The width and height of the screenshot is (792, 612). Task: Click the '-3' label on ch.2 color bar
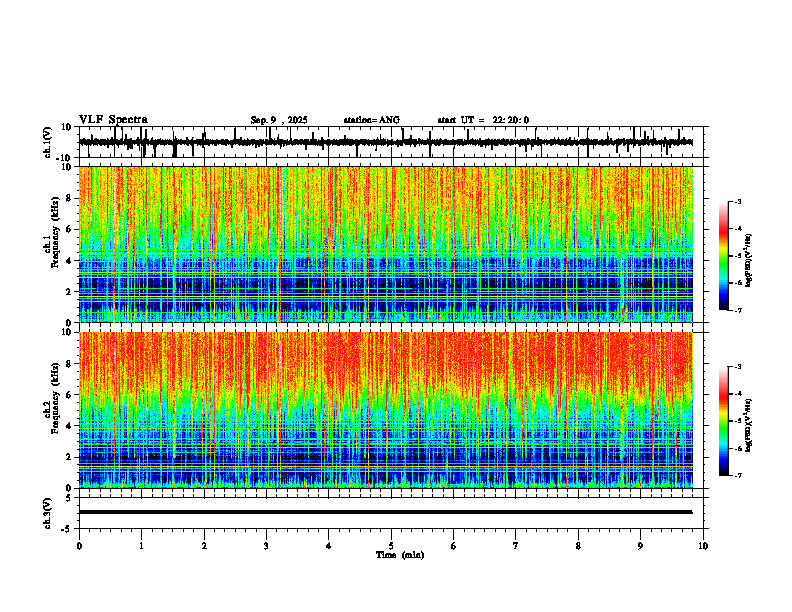click(x=737, y=367)
